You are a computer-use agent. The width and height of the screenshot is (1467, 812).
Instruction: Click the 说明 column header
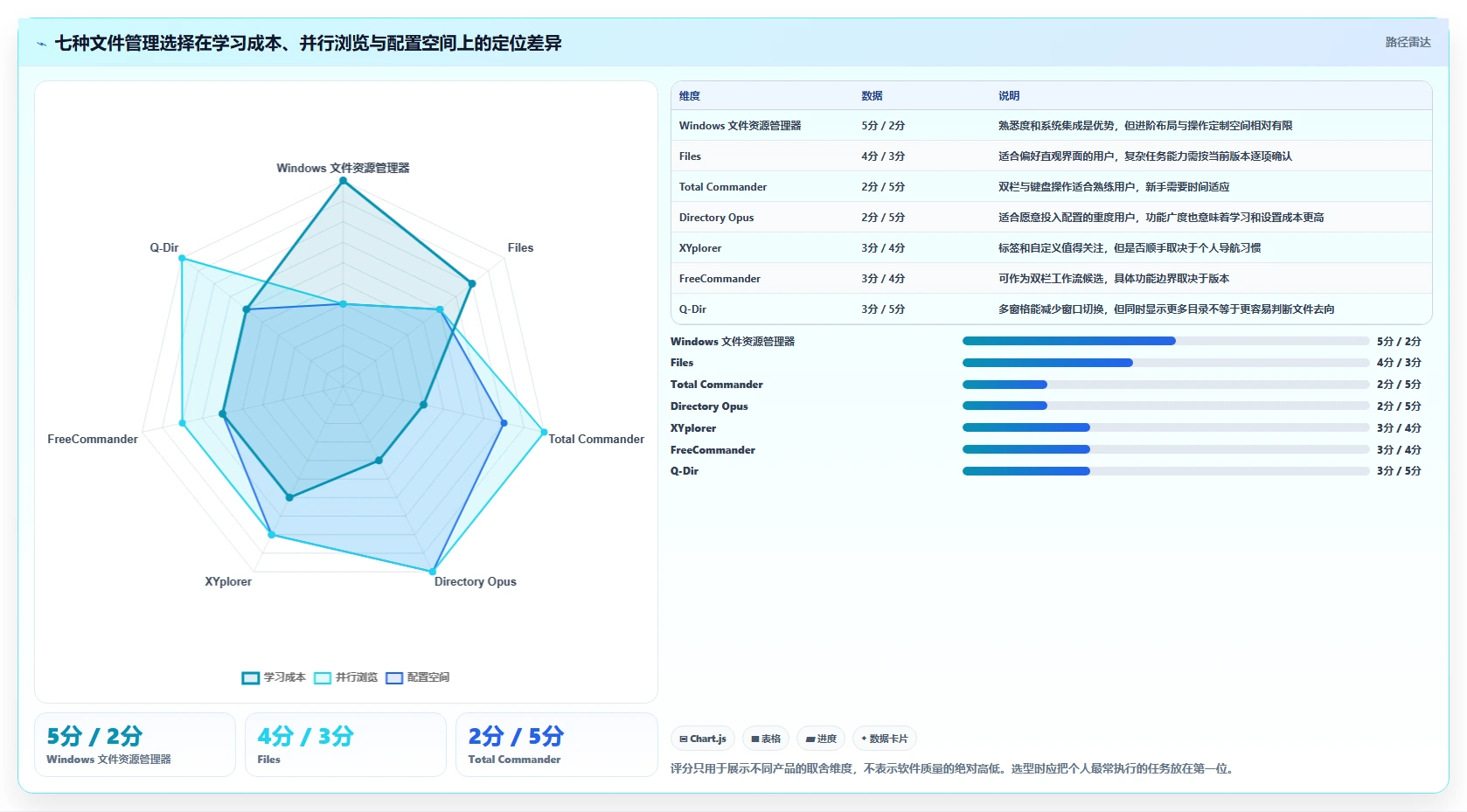pyautogui.click(x=1009, y=96)
